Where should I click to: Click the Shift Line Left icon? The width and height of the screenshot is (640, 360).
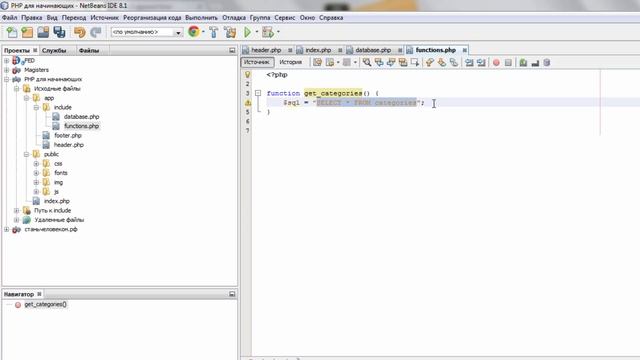click(x=469, y=62)
